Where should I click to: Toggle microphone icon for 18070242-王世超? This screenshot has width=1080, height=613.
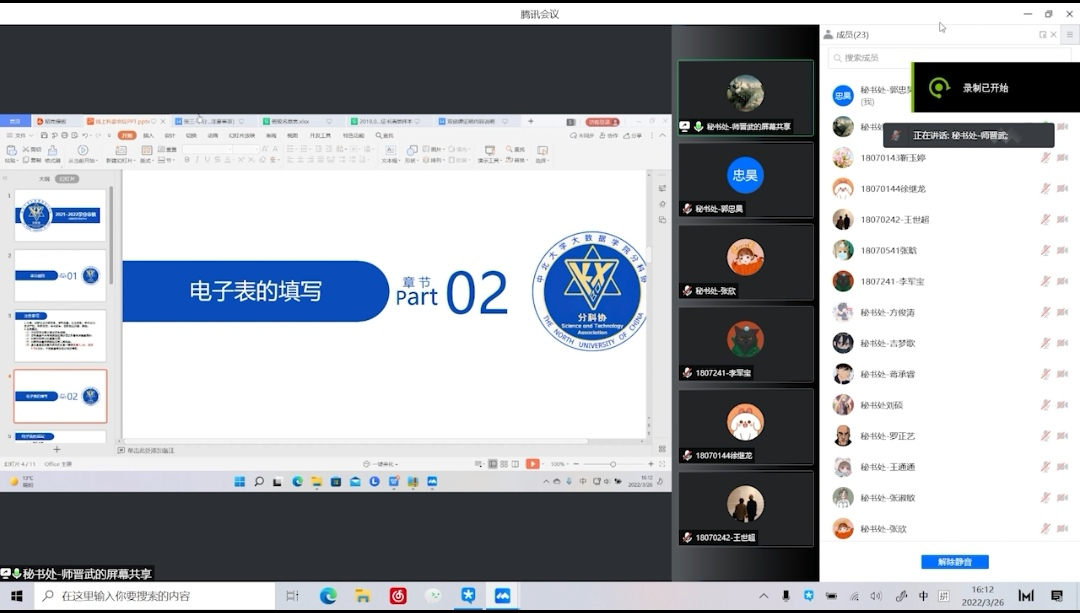click(x=1045, y=220)
